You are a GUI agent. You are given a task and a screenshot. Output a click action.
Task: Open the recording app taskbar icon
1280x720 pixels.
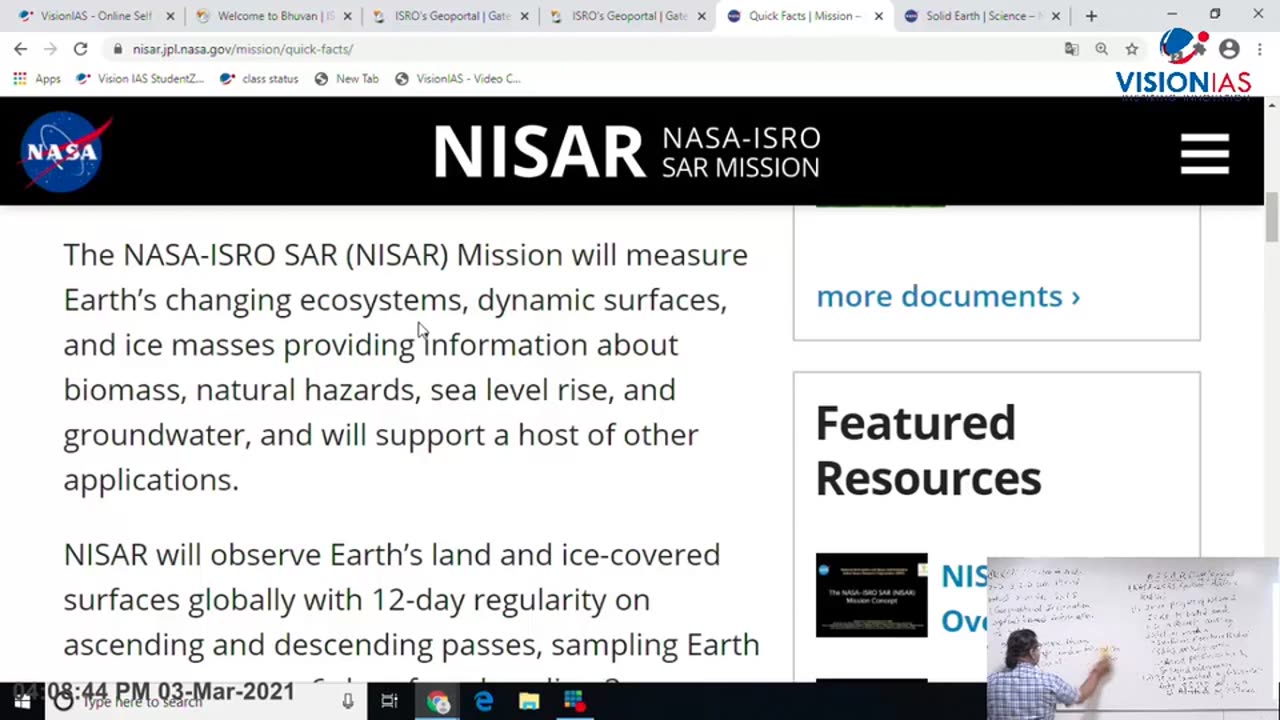coord(573,701)
